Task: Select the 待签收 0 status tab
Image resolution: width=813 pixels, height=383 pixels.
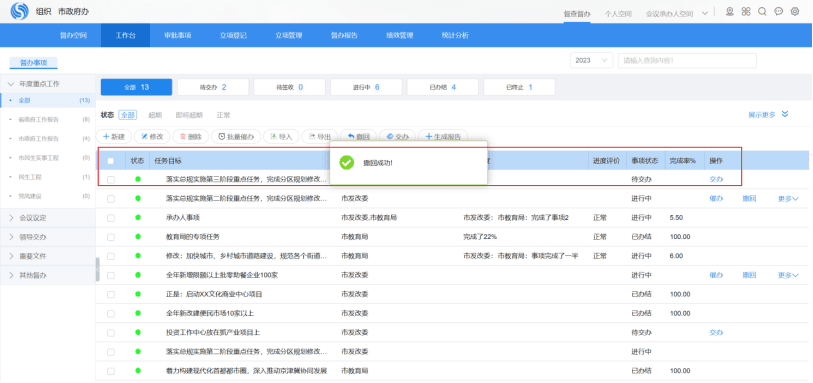Action: (x=289, y=87)
